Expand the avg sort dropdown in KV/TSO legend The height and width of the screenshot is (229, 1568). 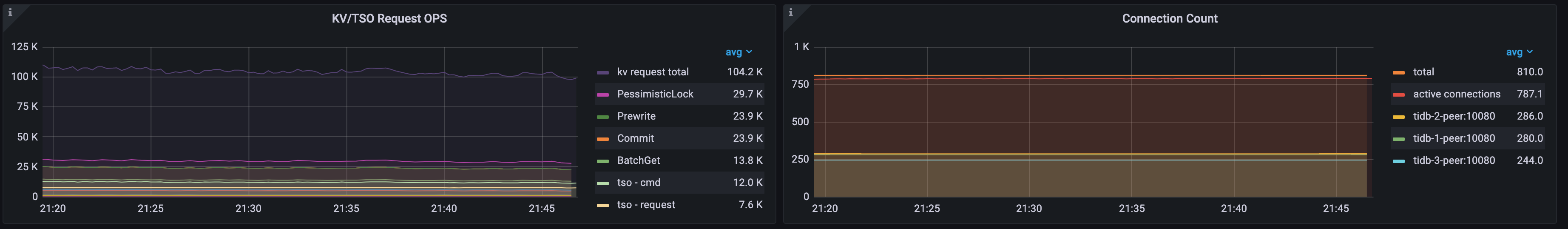(739, 52)
